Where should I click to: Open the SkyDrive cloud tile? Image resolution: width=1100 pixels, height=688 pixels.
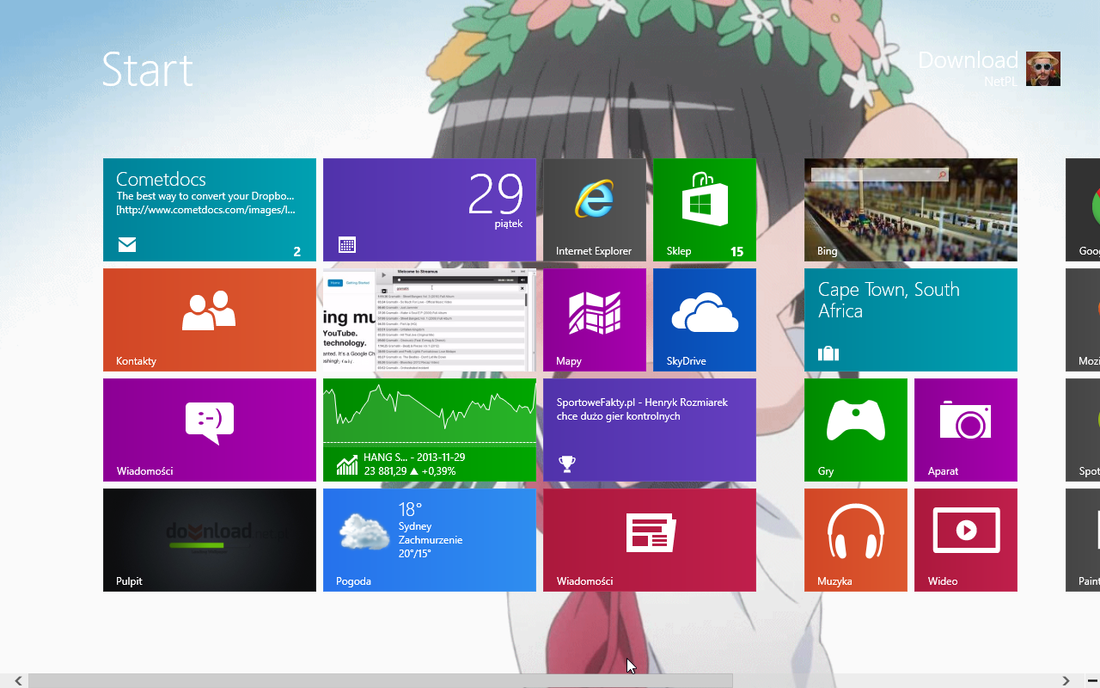coord(704,320)
